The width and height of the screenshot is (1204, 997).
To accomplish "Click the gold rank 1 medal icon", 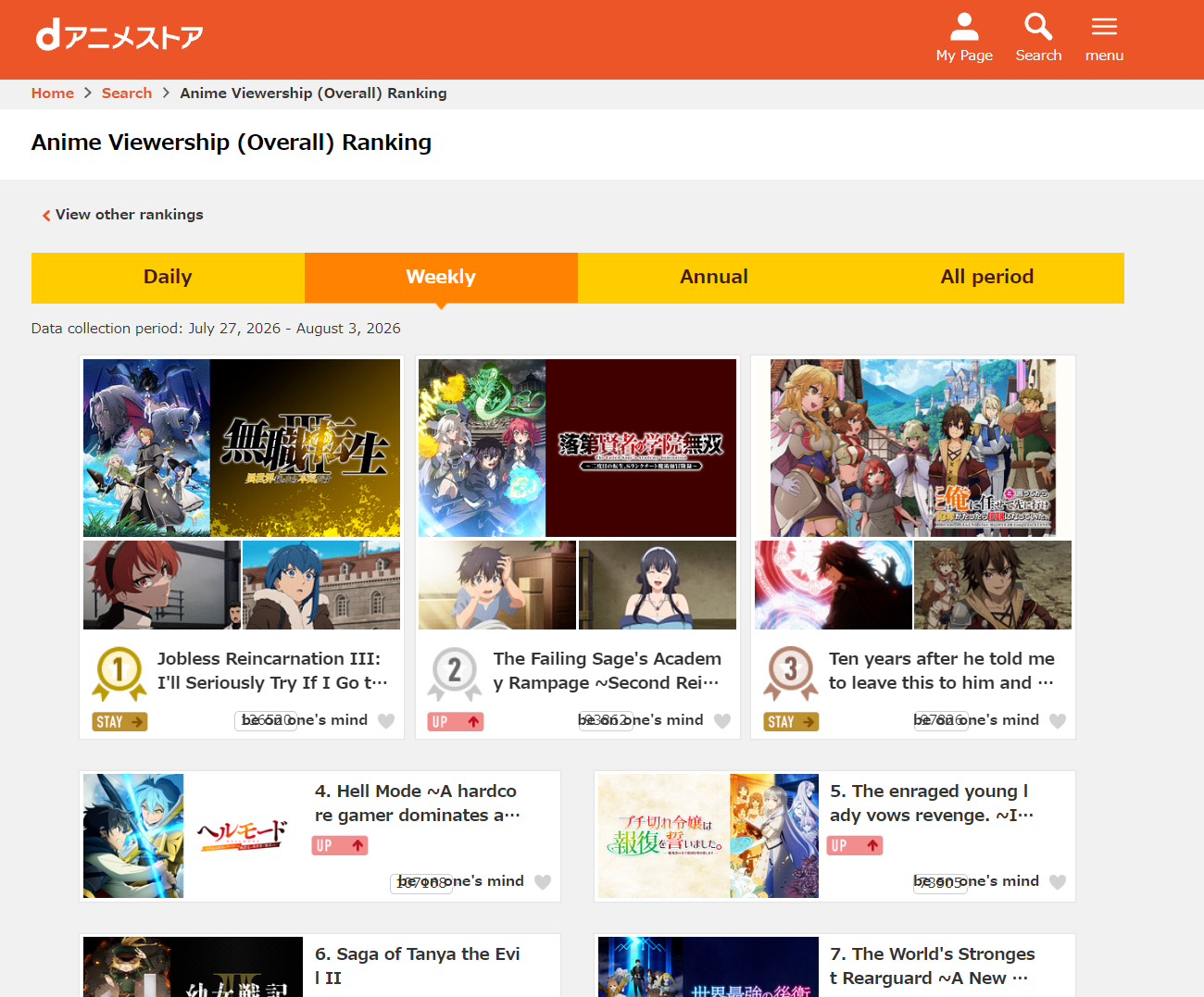I will (119, 673).
